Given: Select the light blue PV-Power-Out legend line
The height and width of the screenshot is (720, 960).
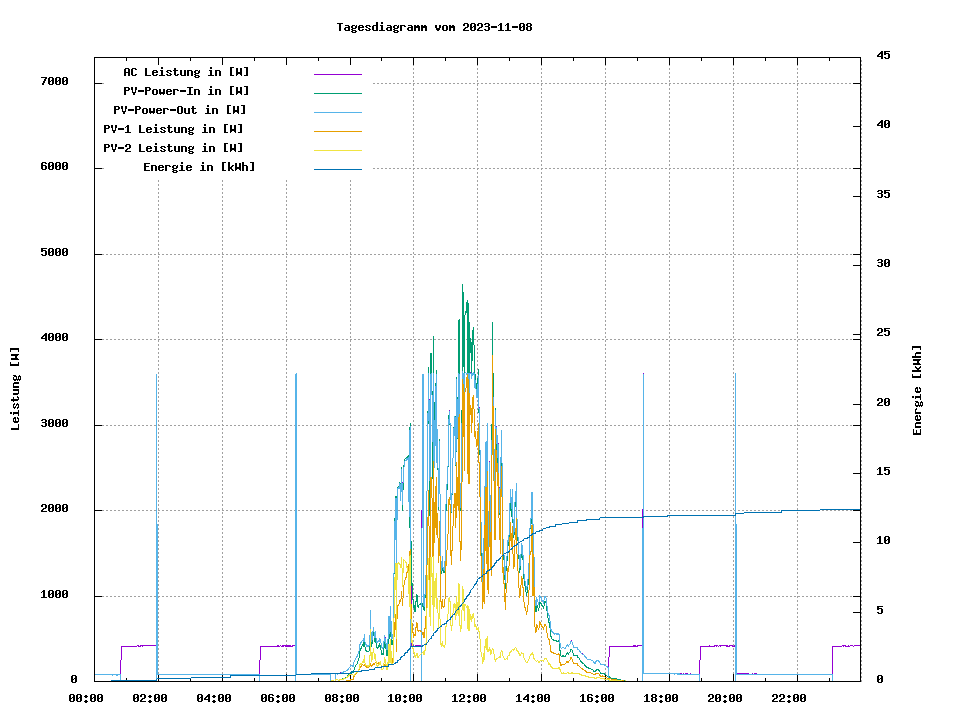Looking at the screenshot, I should (337, 111).
